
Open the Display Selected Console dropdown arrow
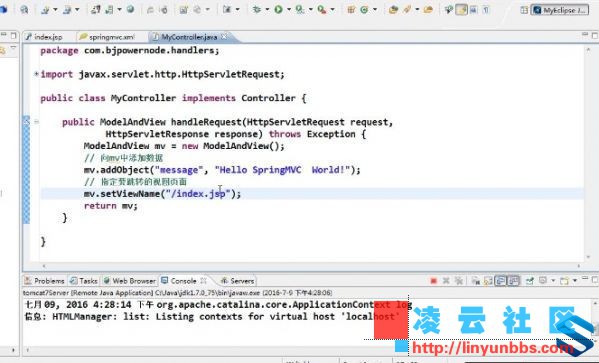tap(553, 281)
